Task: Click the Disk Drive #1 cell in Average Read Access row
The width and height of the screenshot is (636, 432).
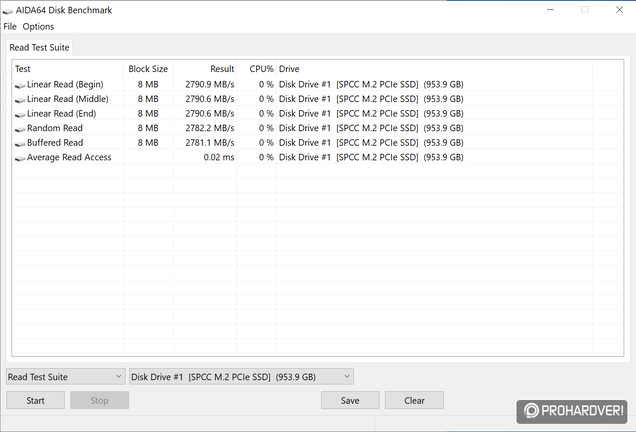Action: tap(371, 157)
